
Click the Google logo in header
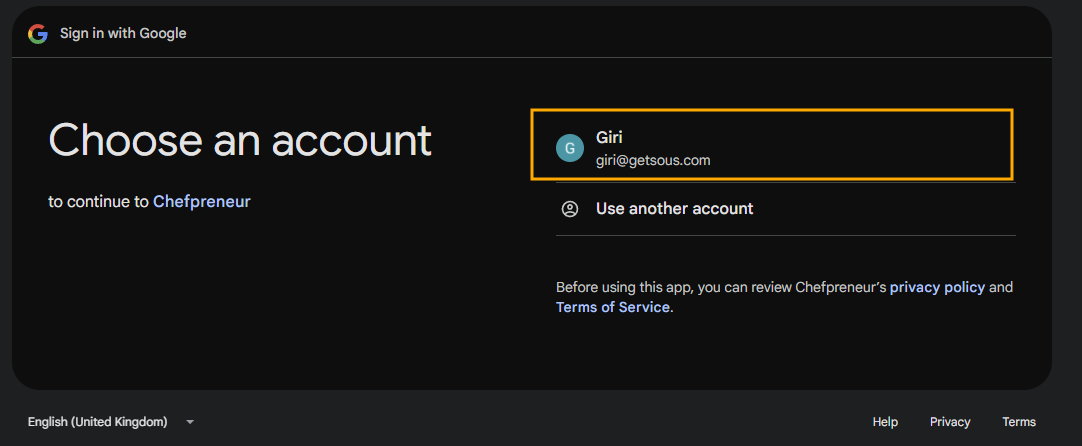pyautogui.click(x=37, y=33)
